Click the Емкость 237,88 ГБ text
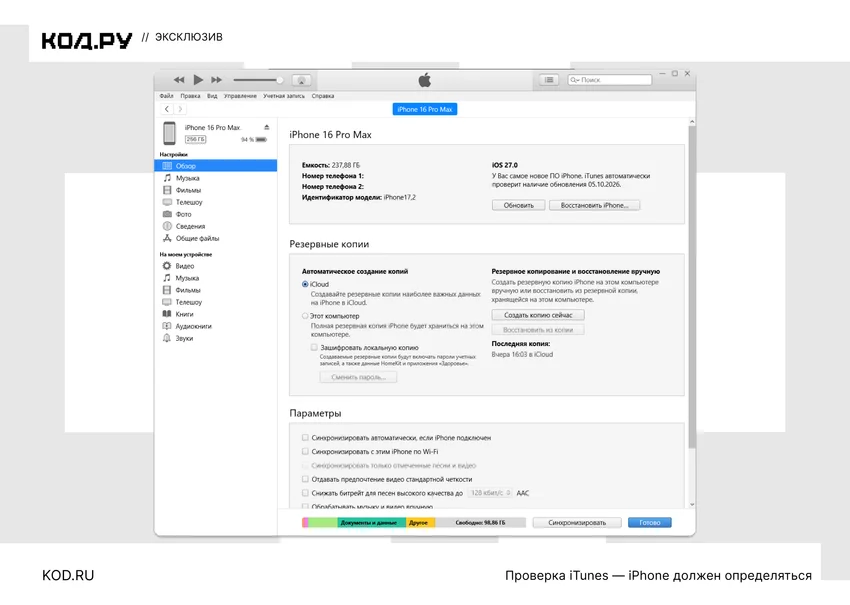 (x=331, y=165)
